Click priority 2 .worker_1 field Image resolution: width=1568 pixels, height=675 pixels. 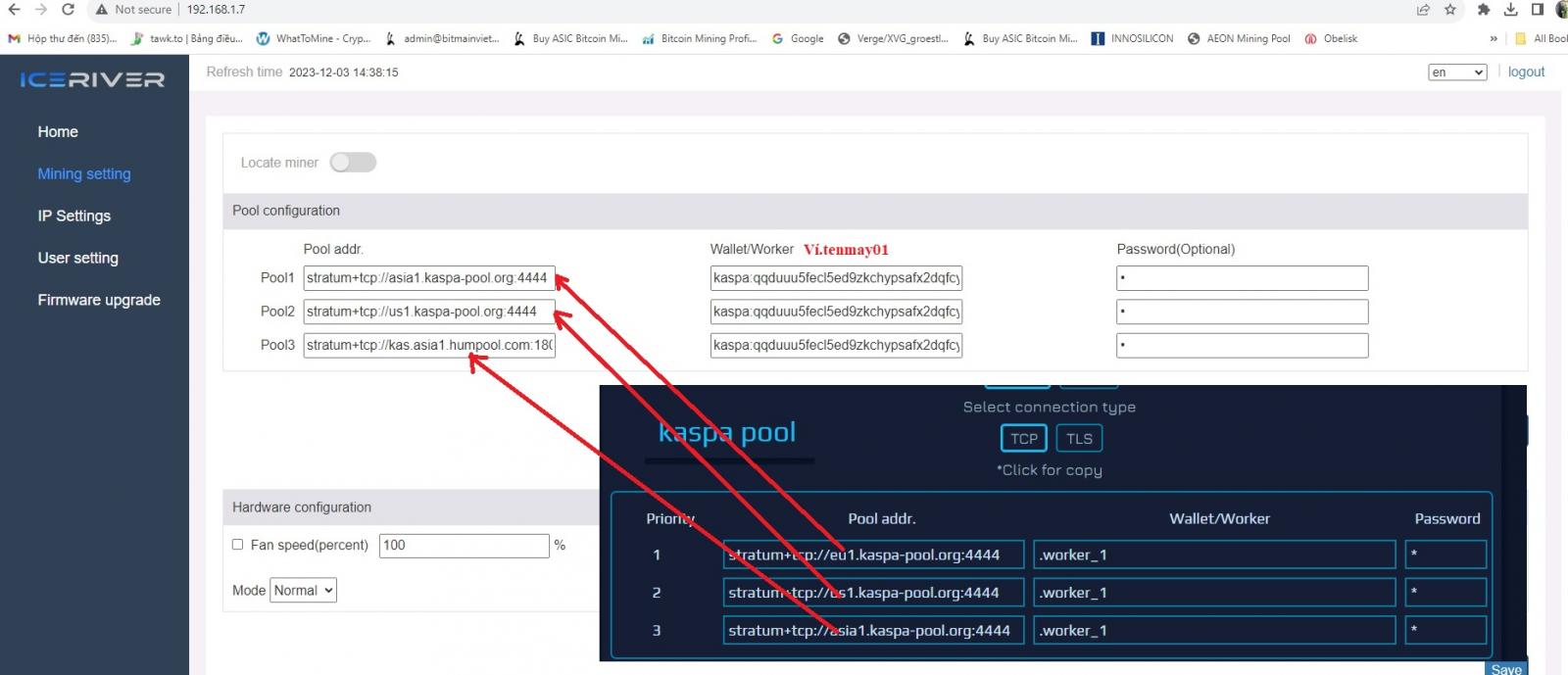(1215, 593)
